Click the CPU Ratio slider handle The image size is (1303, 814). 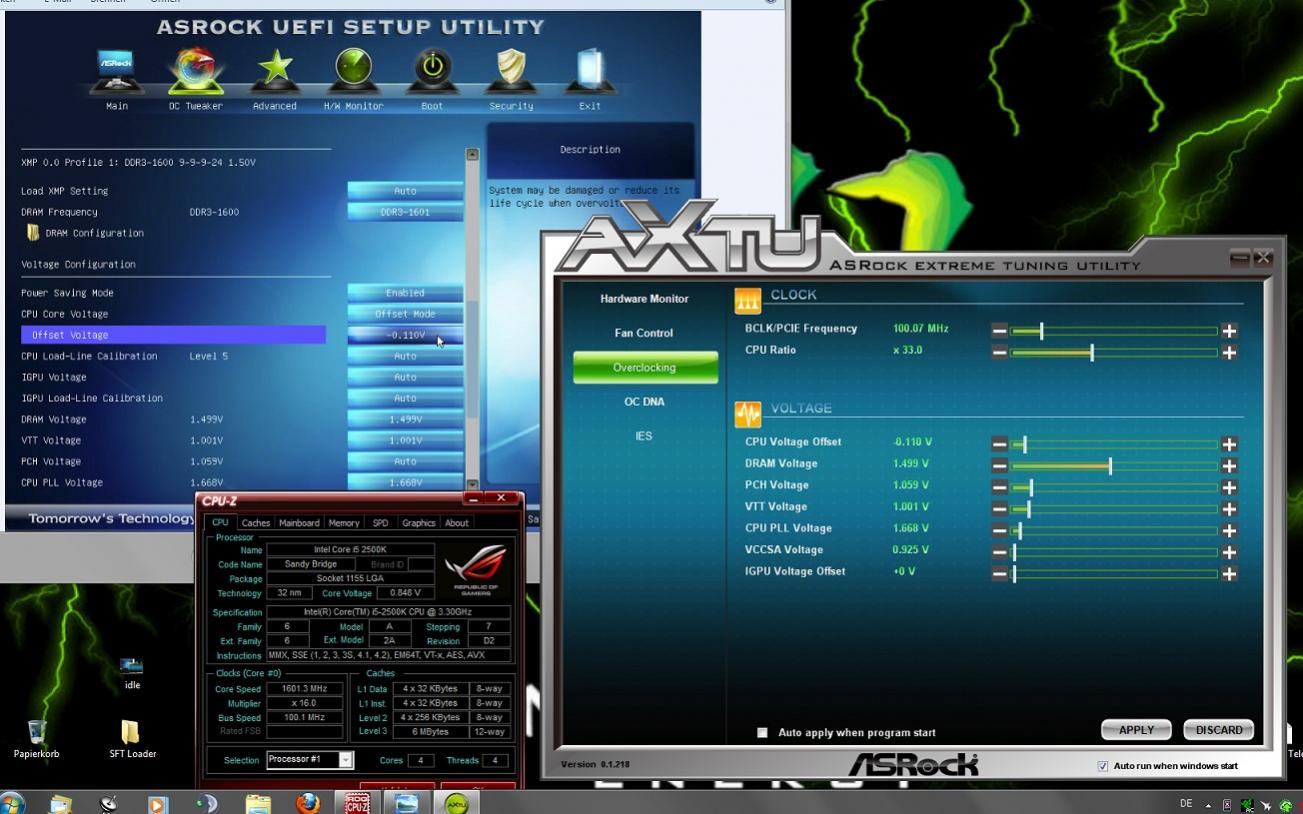[1091, 352]
